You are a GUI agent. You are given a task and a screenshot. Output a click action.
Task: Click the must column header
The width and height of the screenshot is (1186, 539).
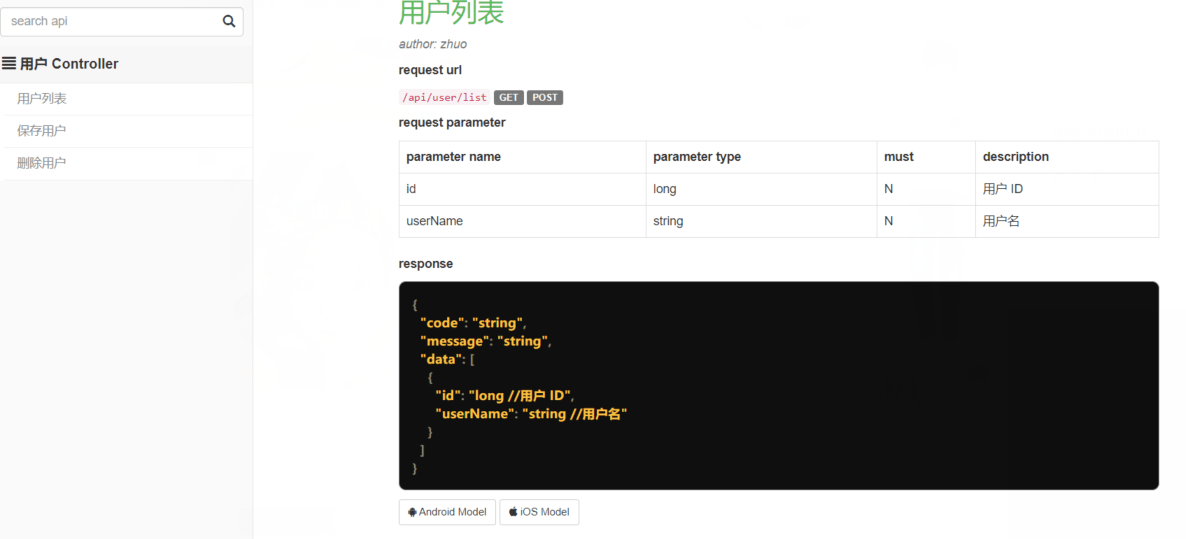898,157
